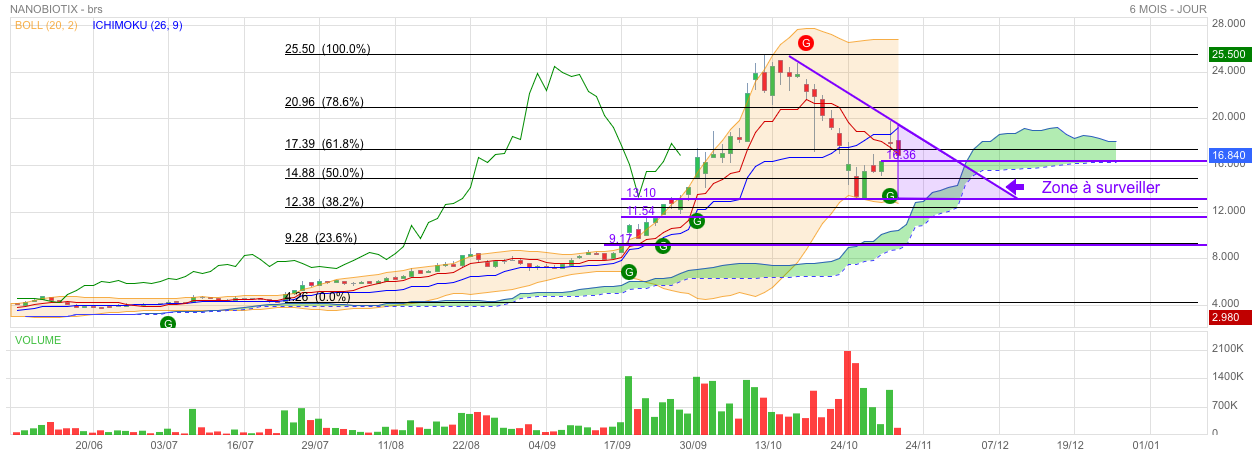The height and width of the screenshot is (455, 1252).
Task: Click the green G marker beside the 9.17 level
Action: pos(662,246)
